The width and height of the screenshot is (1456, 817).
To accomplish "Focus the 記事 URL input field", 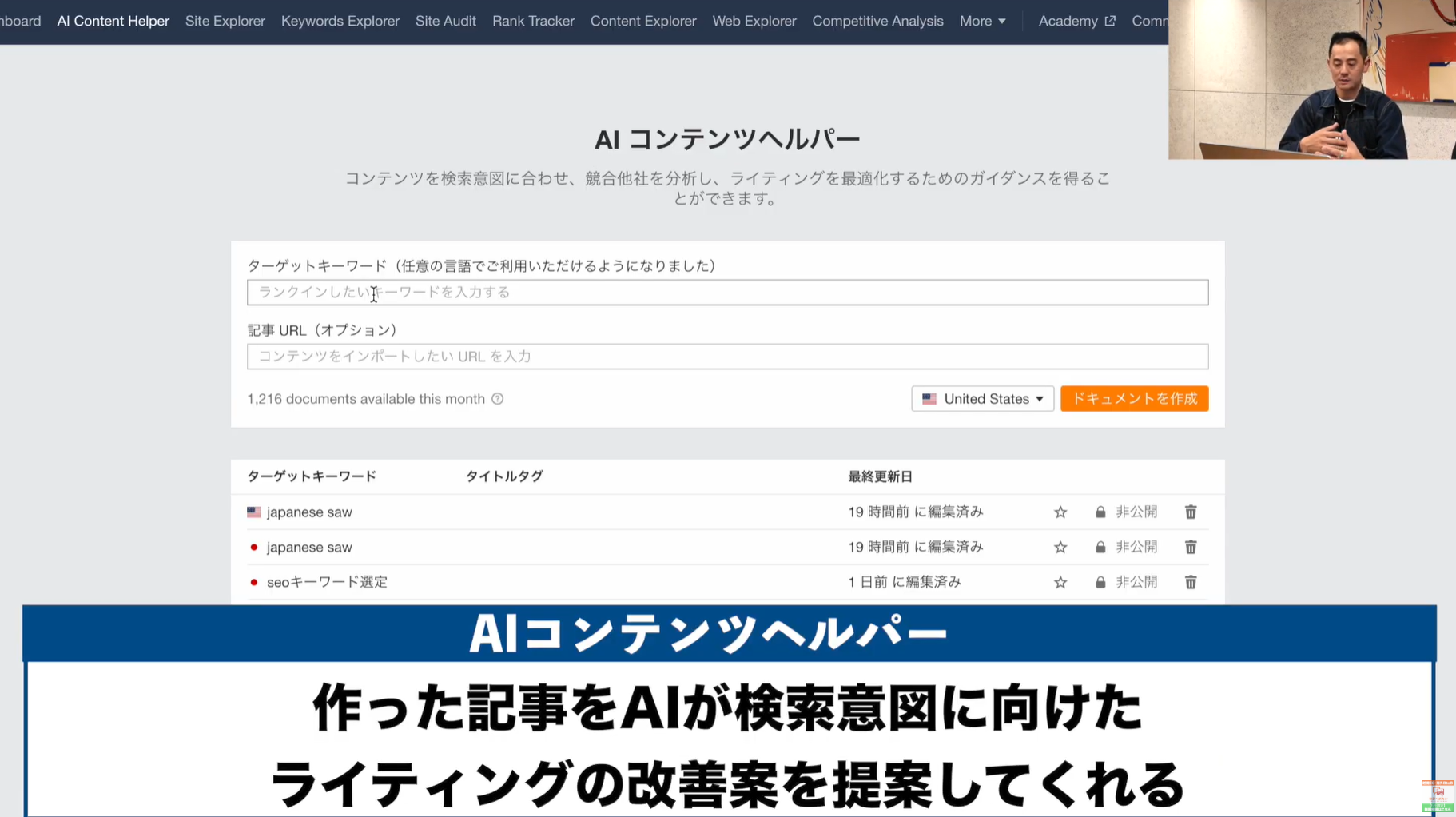I will point(727,357).
